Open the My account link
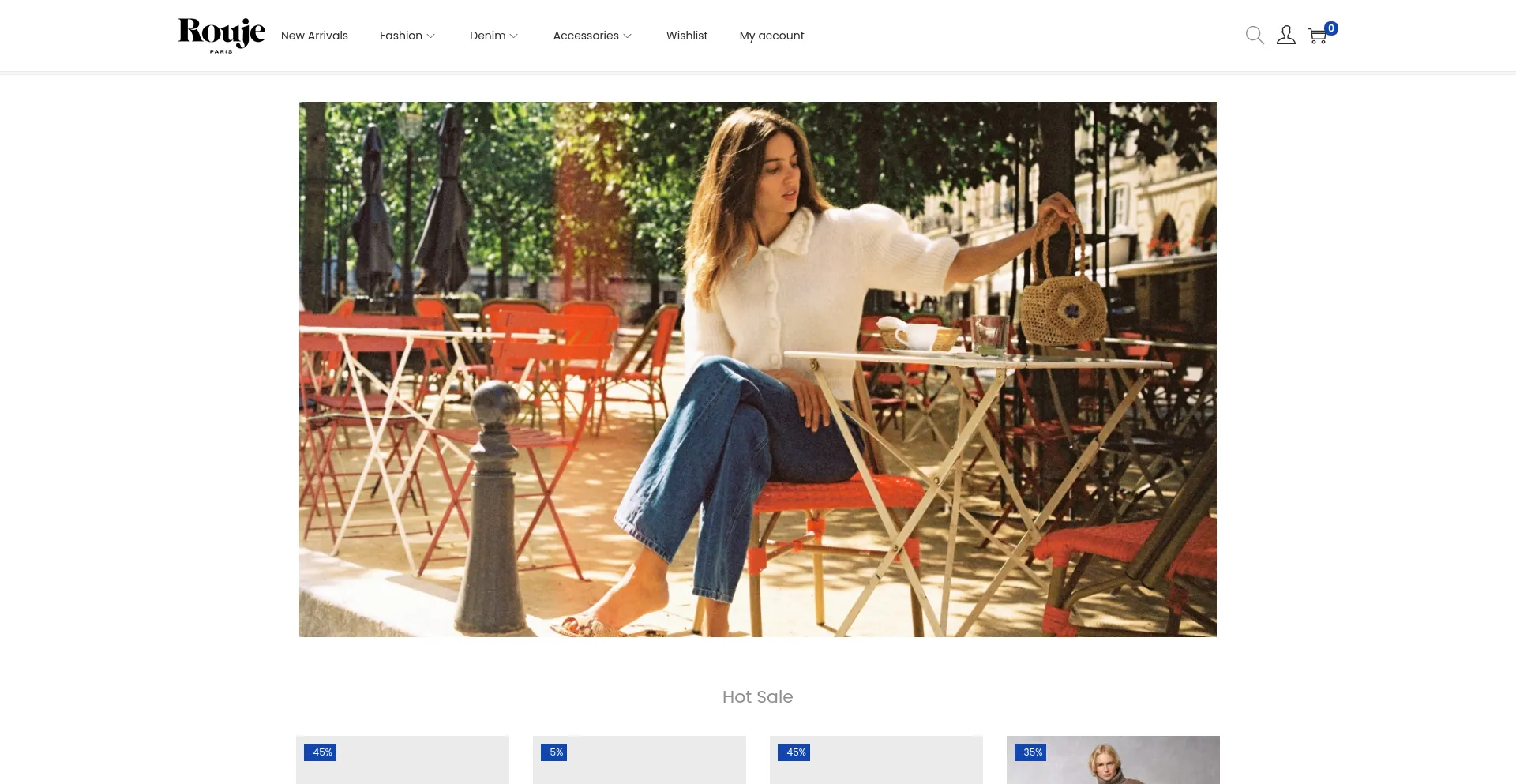The height and width of the screenshot is (784, 1516). coord(771,36)
